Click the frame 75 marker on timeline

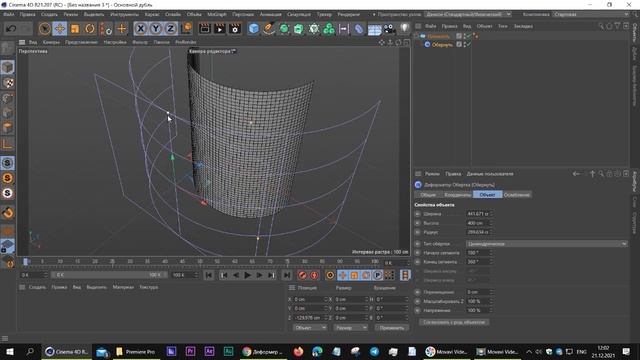[287, 262]
